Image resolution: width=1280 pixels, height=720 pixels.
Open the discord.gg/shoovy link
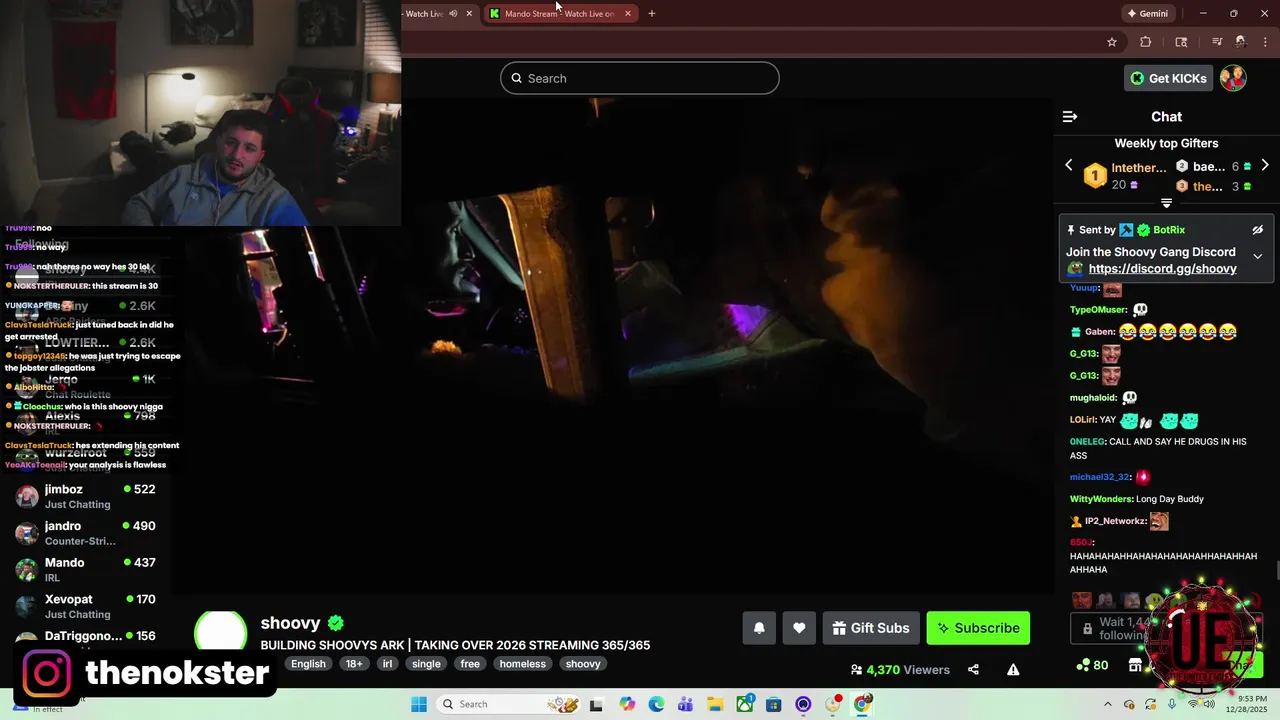[x=1162, y=269]
